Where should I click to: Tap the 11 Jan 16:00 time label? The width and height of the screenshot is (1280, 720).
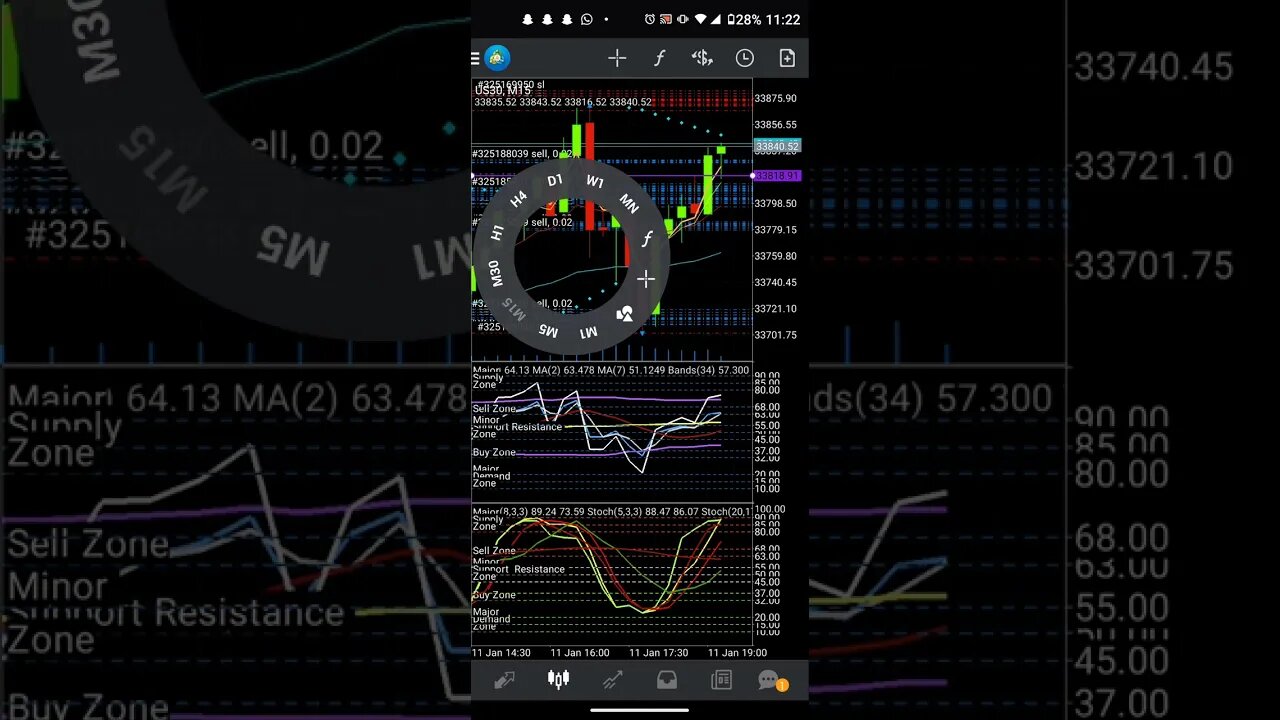click(581, 652)
